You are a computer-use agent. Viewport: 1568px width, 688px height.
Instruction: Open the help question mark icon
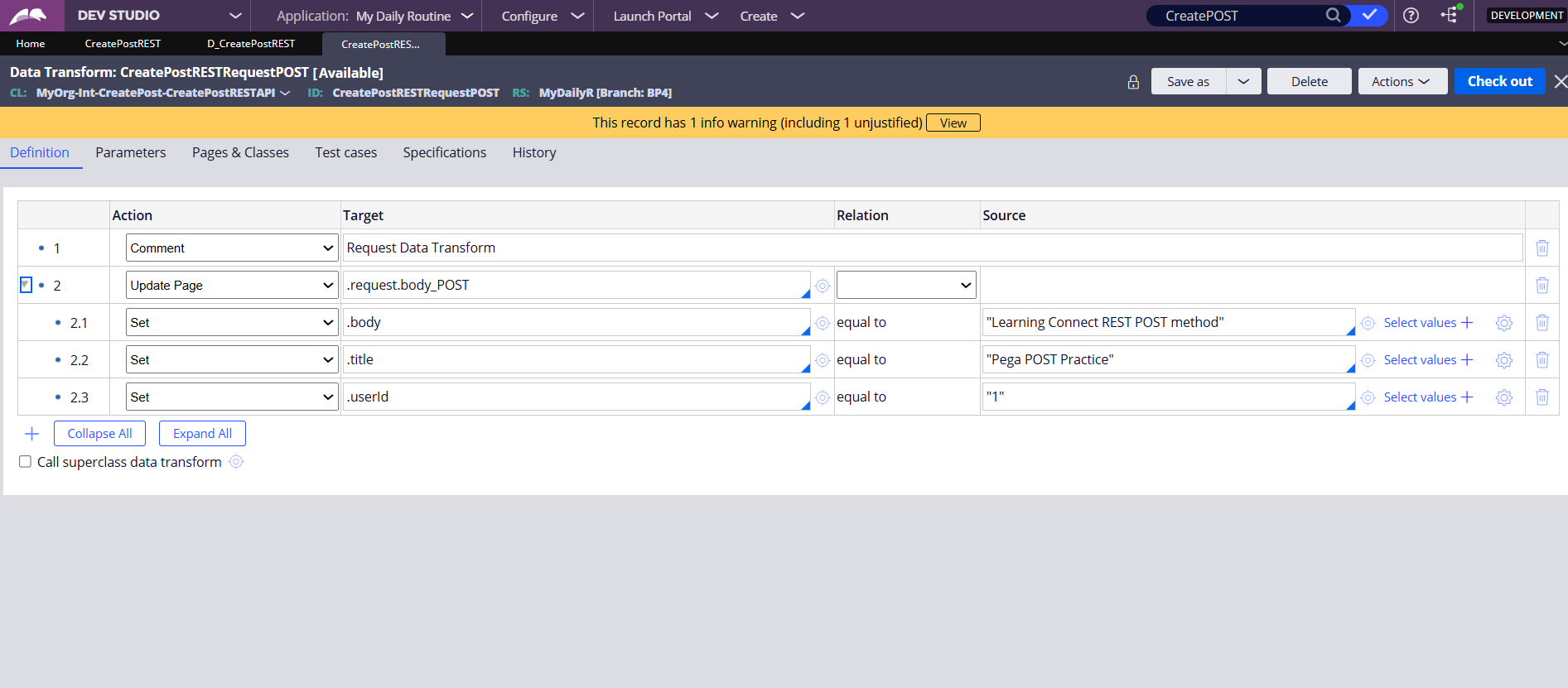(1411, 16)
